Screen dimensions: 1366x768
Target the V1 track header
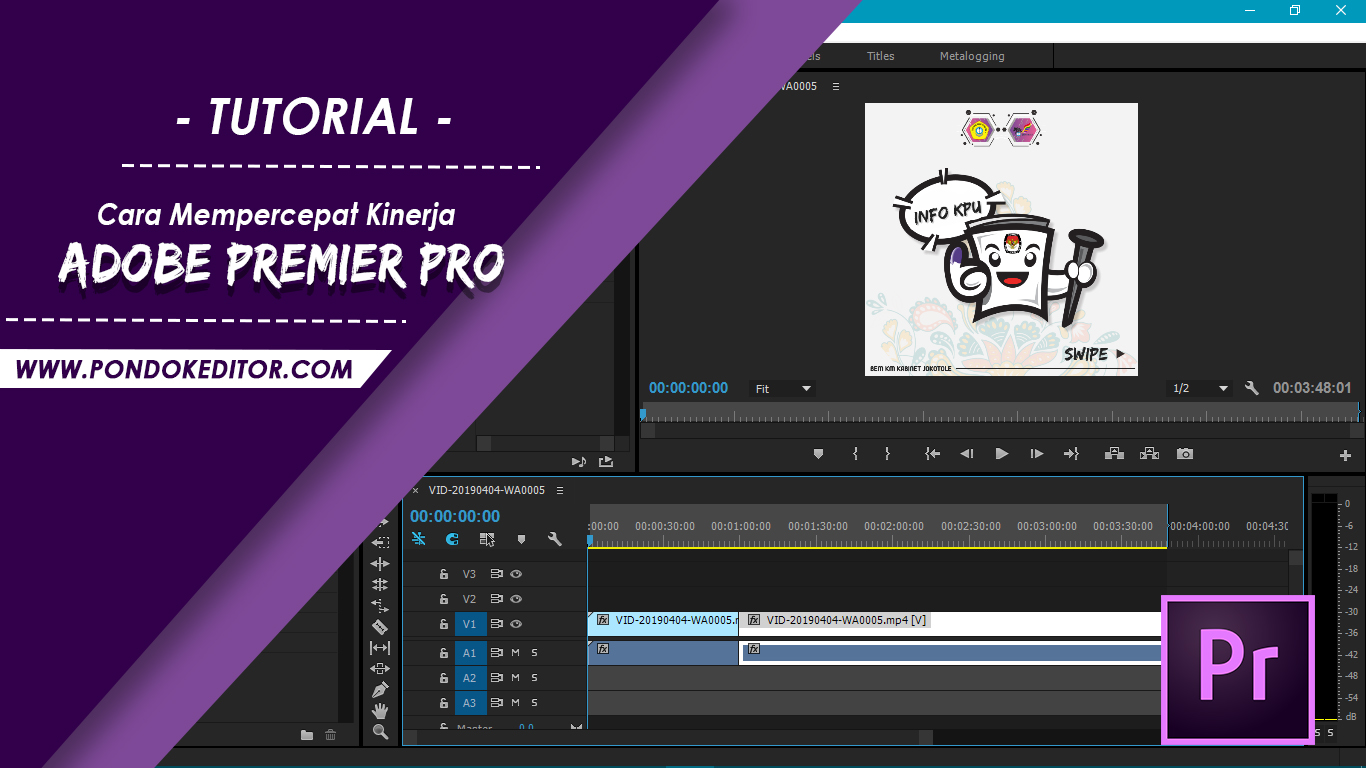pos(470,624)
